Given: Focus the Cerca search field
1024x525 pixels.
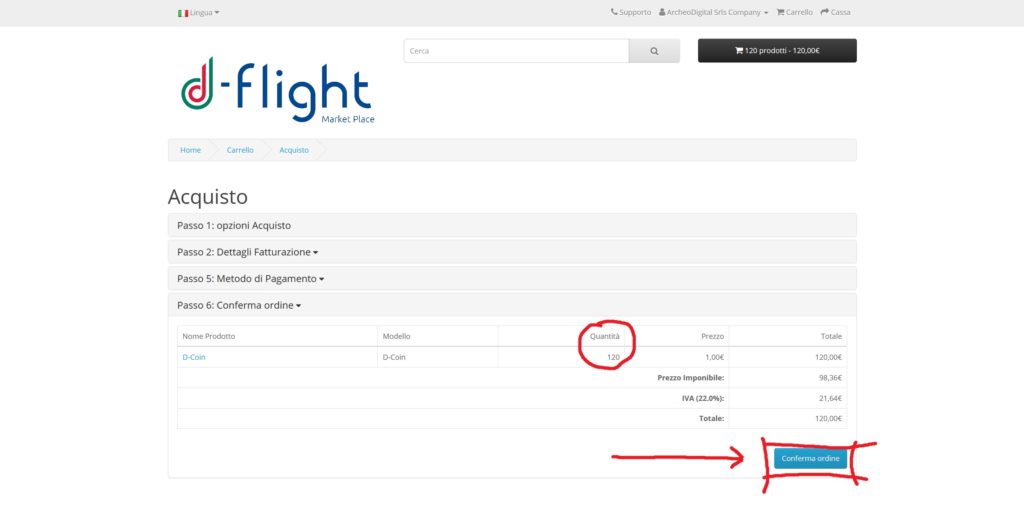Looking at the screenshot, I should coord(516,51).
